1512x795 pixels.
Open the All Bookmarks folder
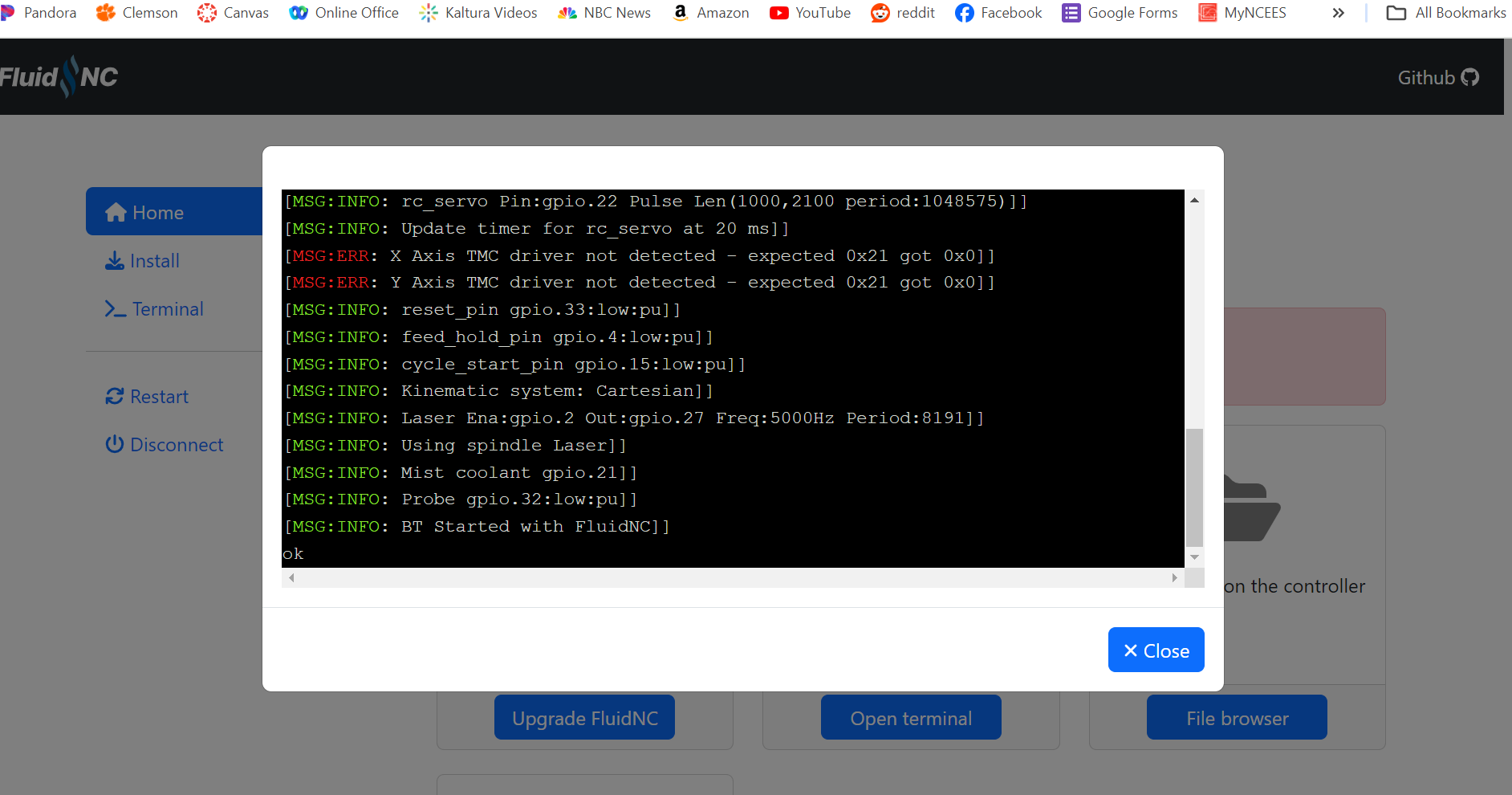[1446, 13]
